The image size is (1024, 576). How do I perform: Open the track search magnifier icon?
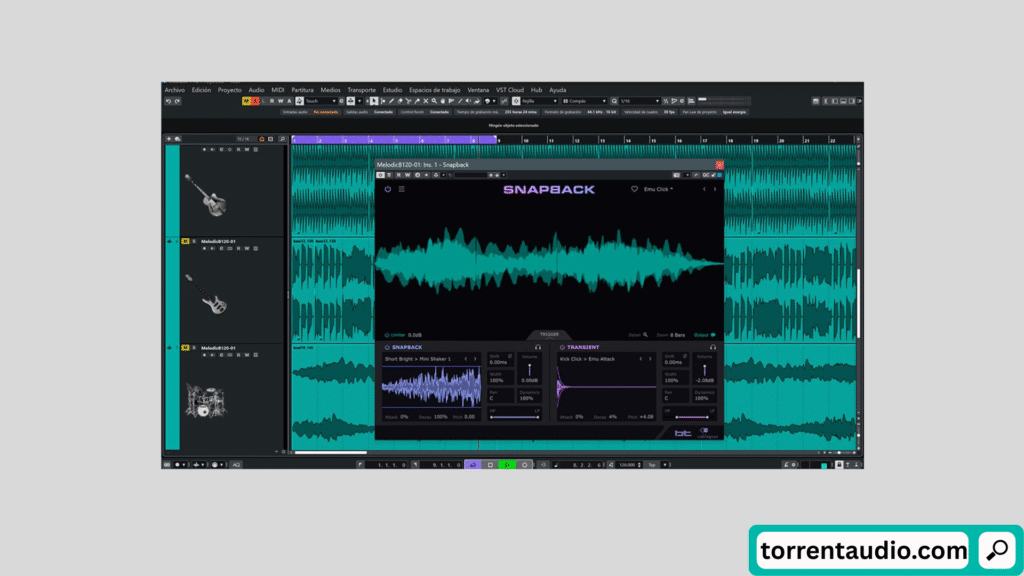pos(282,139)
